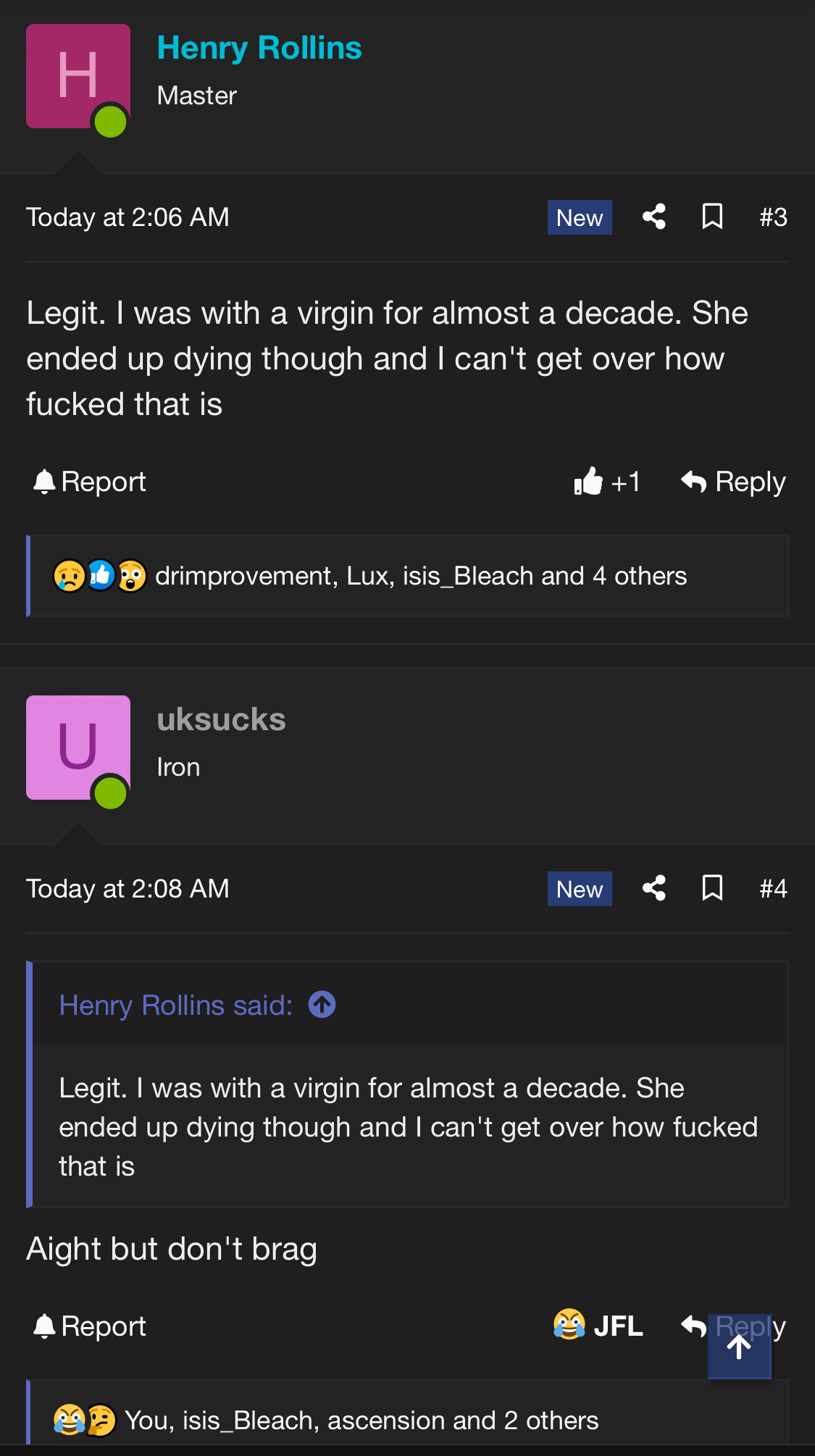Click the scroll-to-top arrow button
Screen dimensions: 815x1456
click(739, 1347)
